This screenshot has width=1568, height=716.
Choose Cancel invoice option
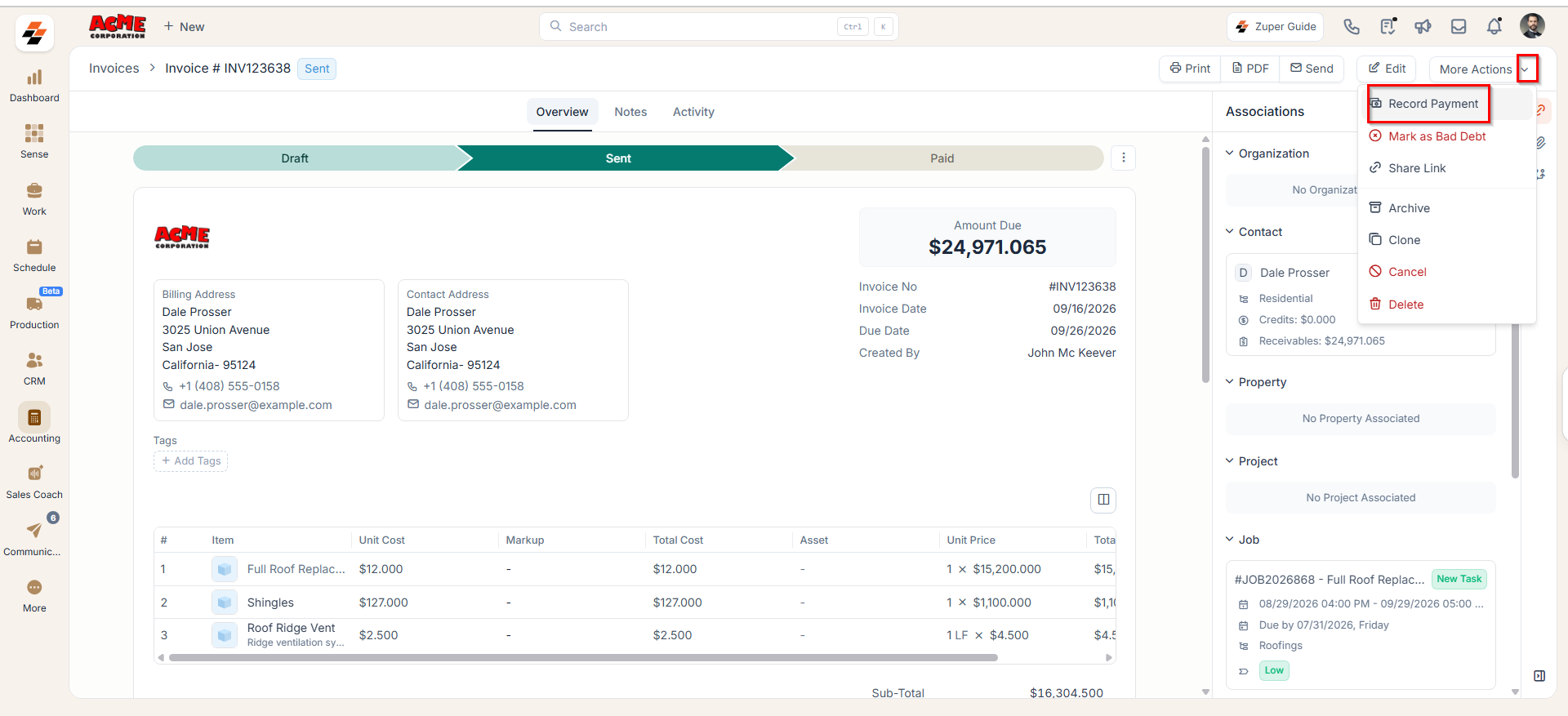tap(1407, 272)
